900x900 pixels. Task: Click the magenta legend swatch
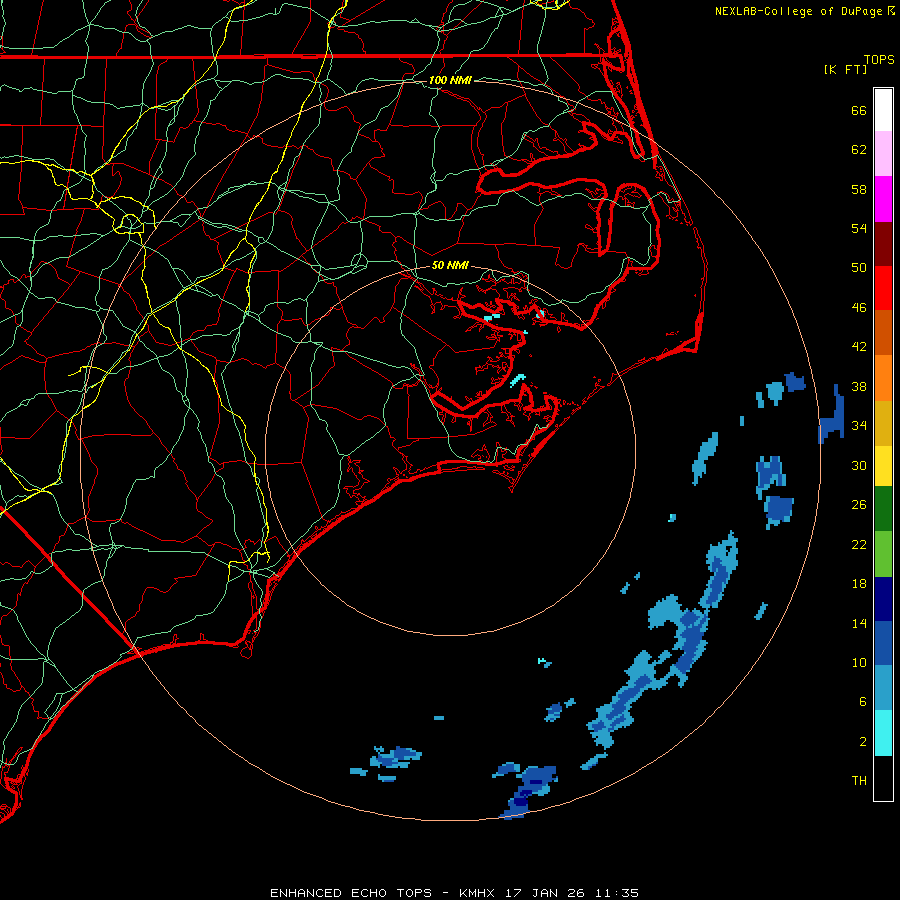883,199
